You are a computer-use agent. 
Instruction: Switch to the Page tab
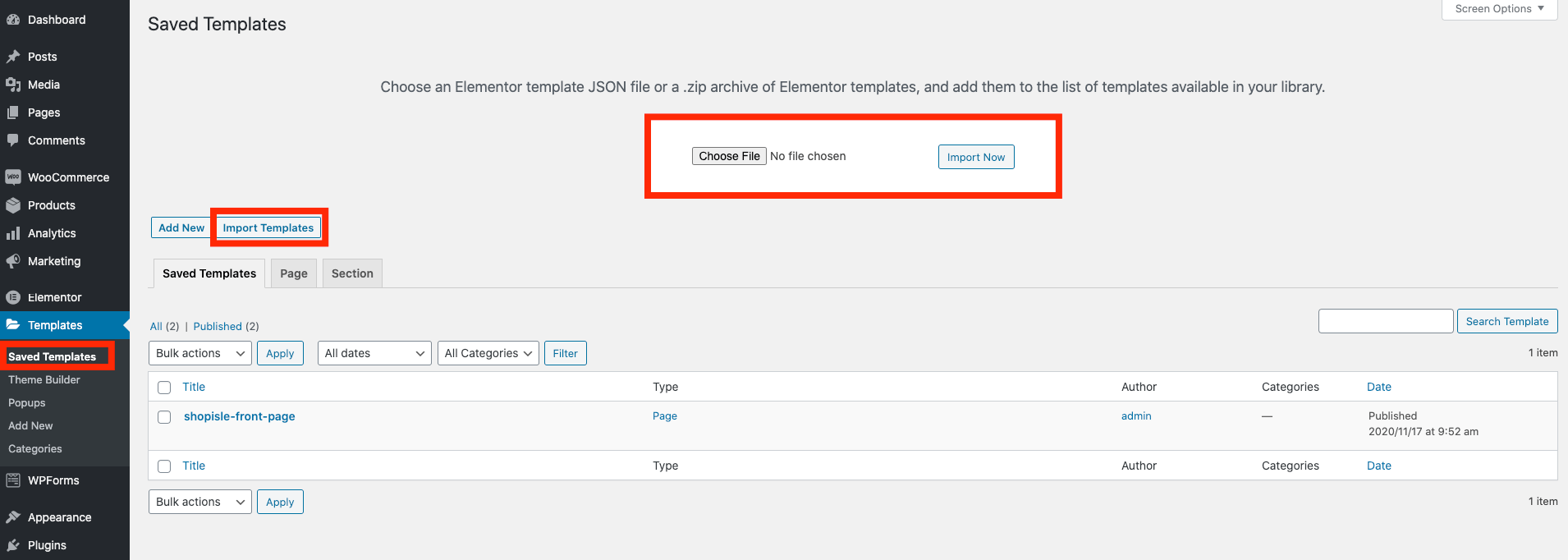click(x=293, y=273)
